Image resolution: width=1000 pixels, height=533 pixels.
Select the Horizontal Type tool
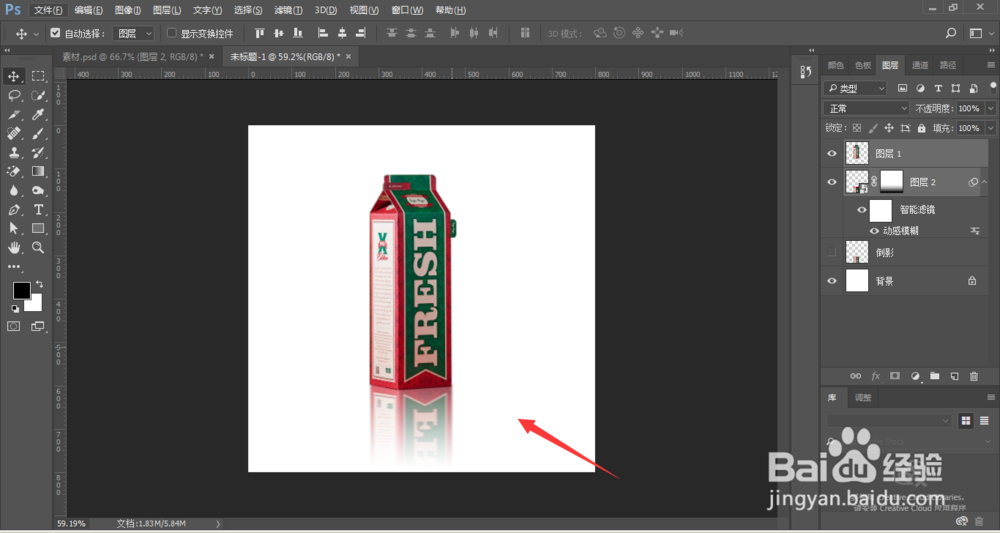(38, 210)
